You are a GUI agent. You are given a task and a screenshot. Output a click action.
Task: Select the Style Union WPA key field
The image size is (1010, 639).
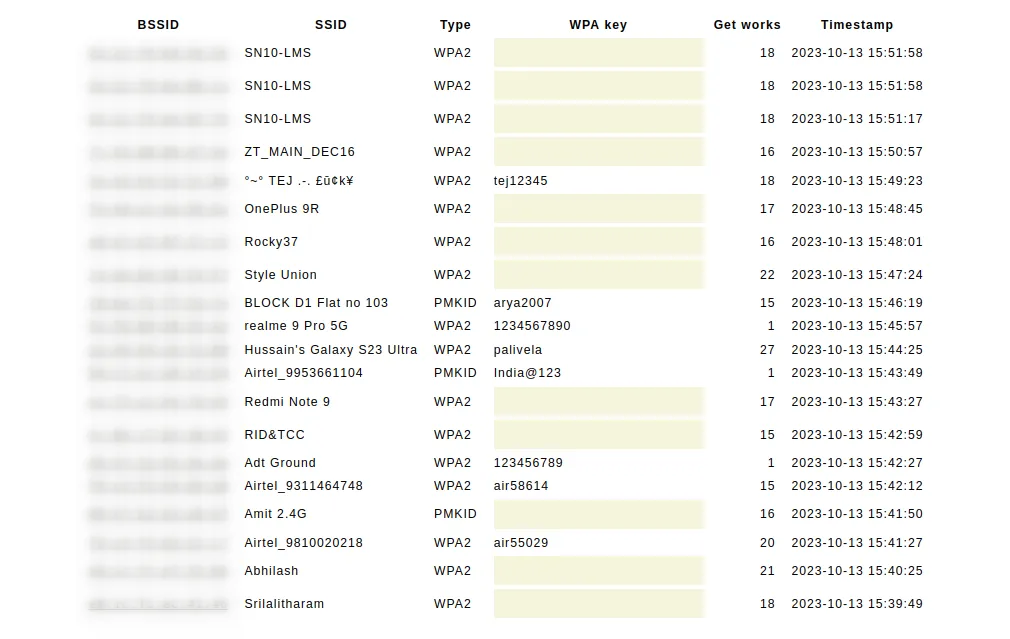tap(598, 274)
